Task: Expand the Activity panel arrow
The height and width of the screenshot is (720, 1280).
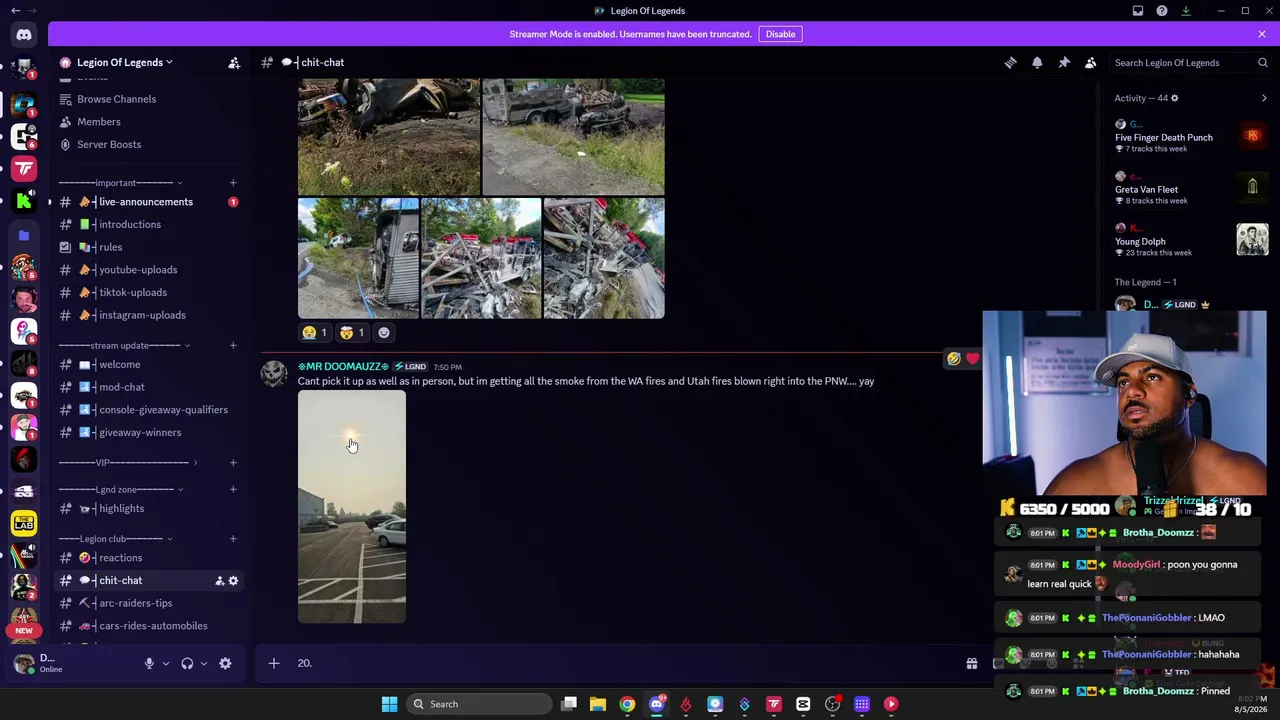Action: pyautogui.click(x=1264, y=98)
